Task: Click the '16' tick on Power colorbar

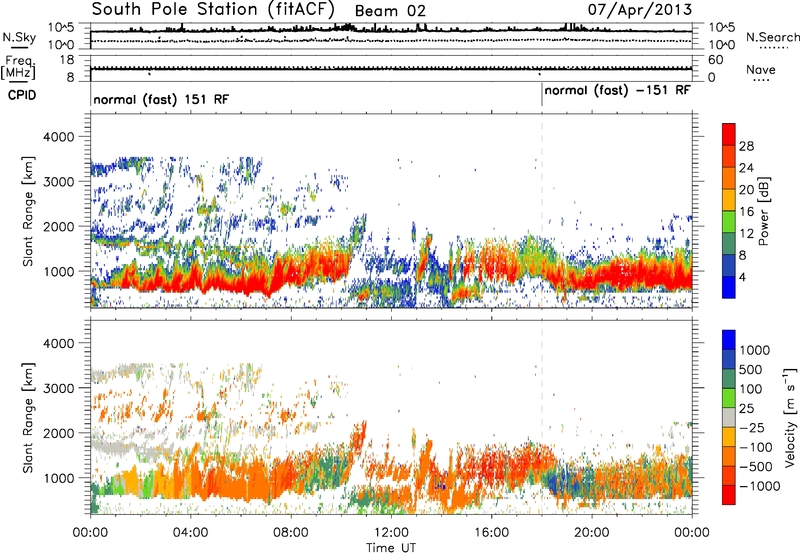Action: pyautogui.click(x=746, y=212)
